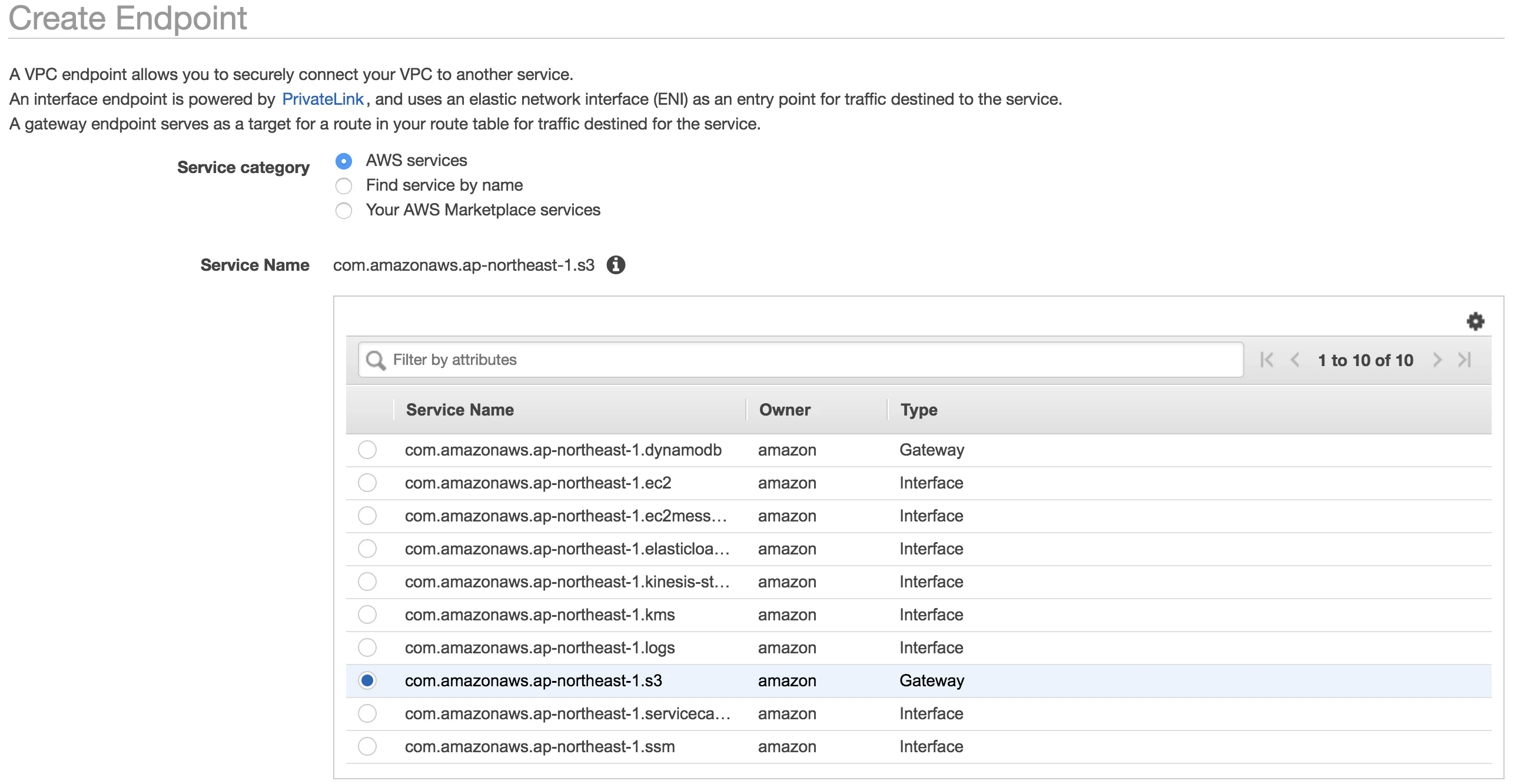The height and width of the screenshot is (784, 1514).
Task: Open the PrivateLink link
Action: (323, 99)
